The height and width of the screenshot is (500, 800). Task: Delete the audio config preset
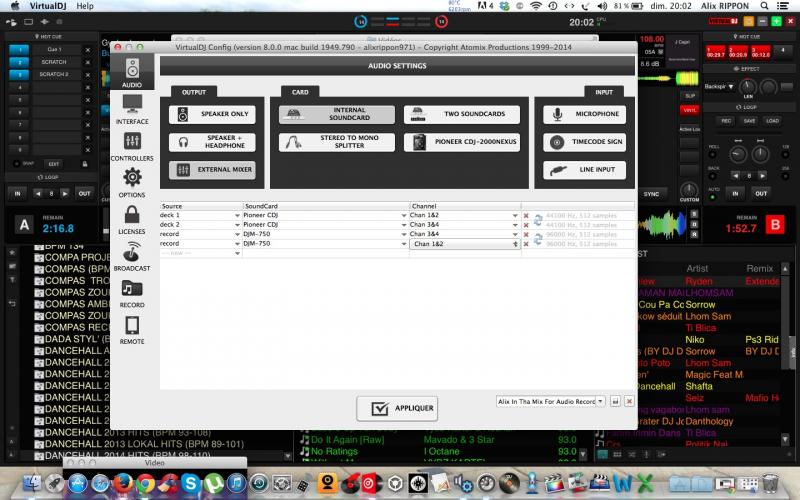pyautogui.click(x=629, y=402)
